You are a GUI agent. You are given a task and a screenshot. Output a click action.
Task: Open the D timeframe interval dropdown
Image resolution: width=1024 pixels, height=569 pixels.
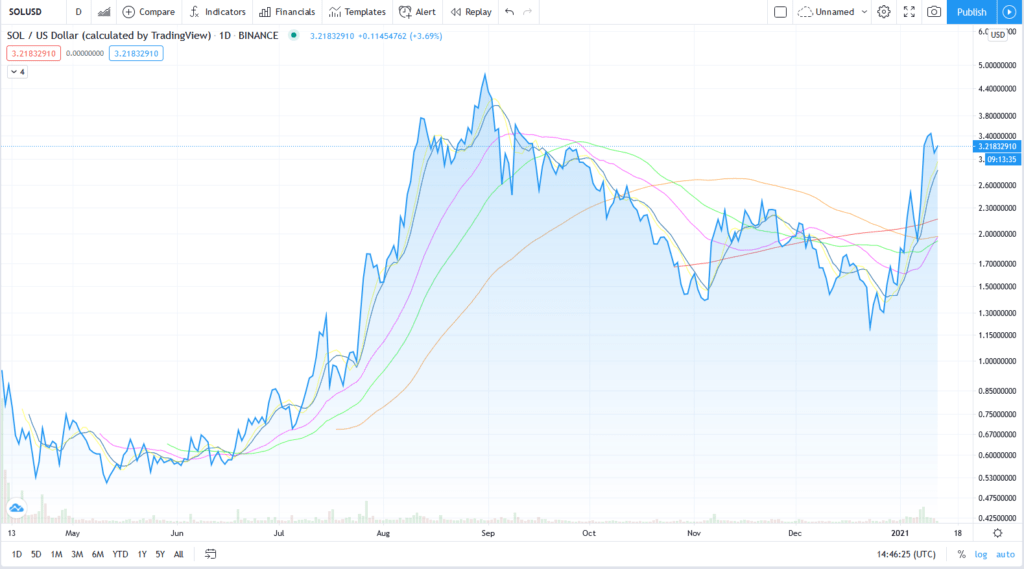coord(79,12)
